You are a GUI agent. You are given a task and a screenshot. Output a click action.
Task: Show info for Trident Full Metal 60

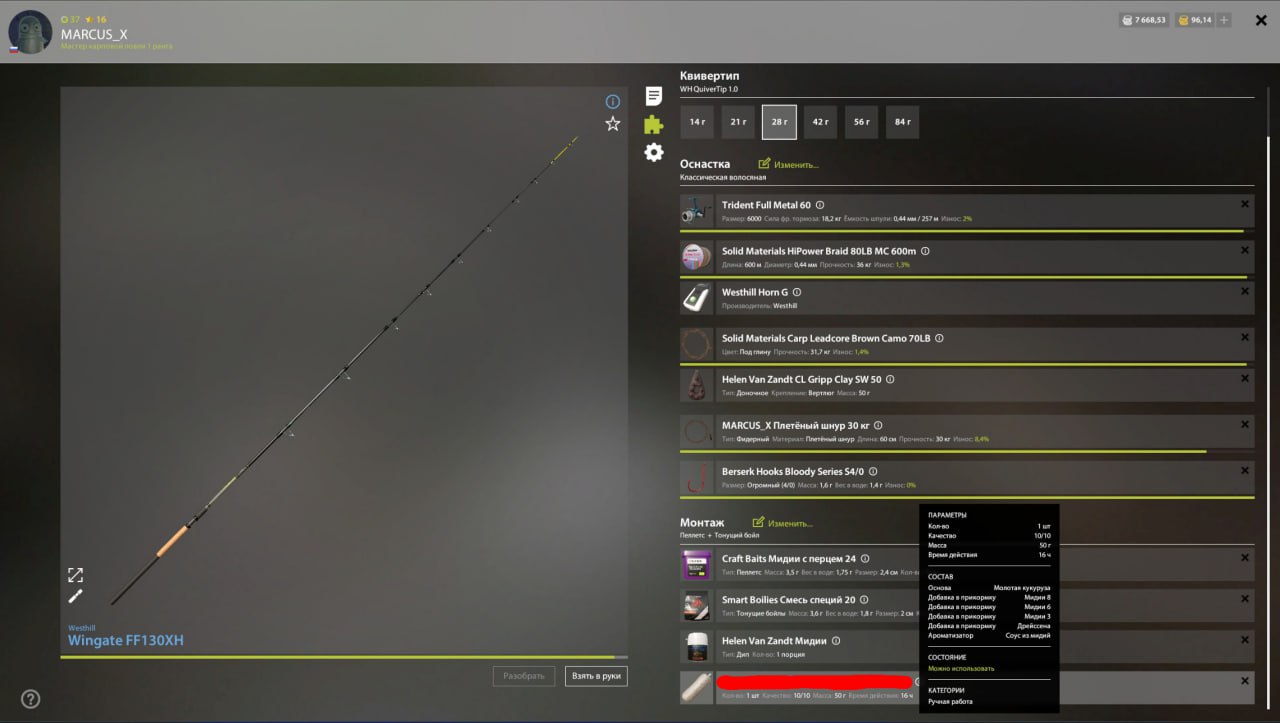820,205
